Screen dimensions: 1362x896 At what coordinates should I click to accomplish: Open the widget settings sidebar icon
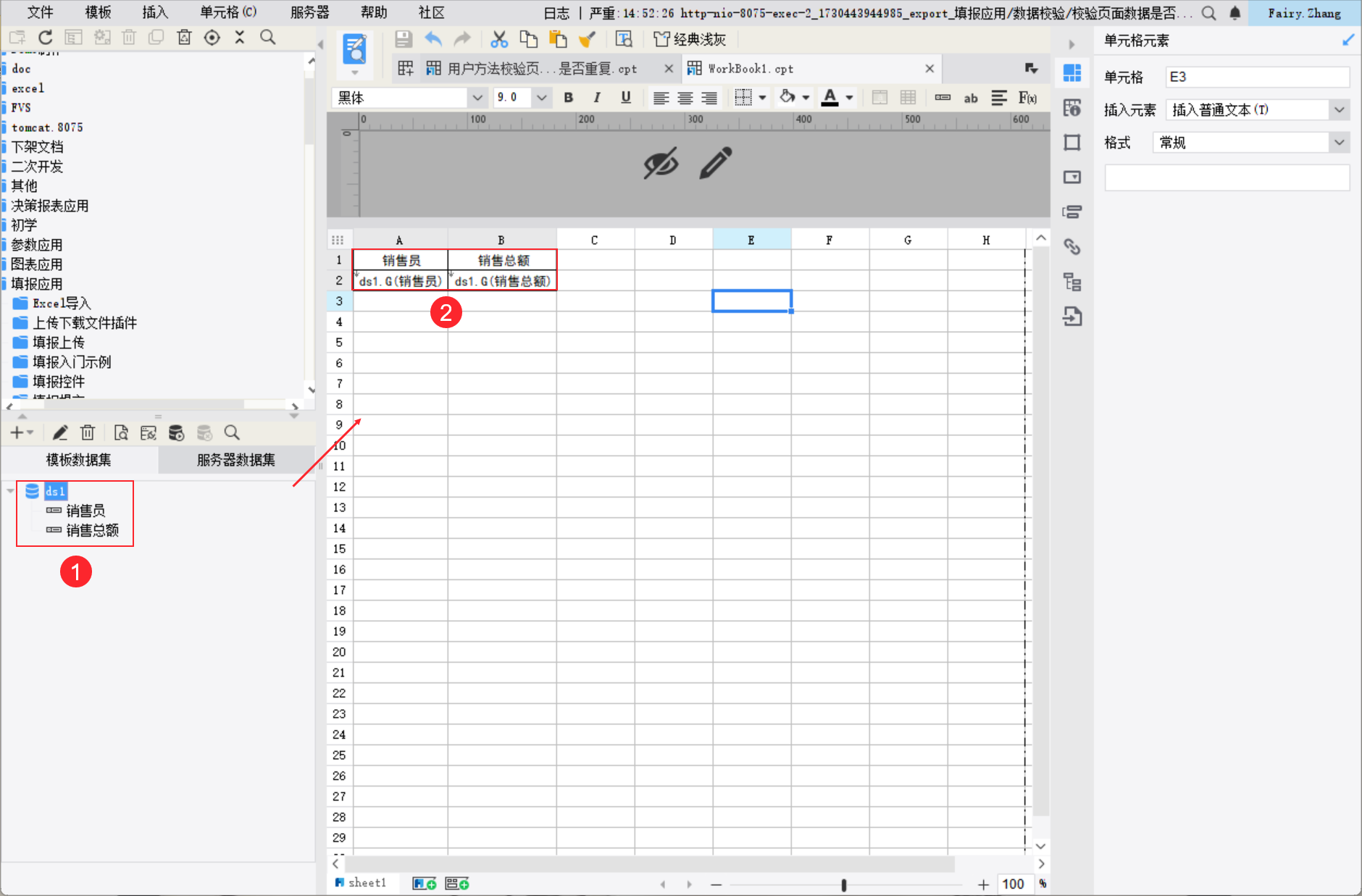click(x=1072, y=177)
